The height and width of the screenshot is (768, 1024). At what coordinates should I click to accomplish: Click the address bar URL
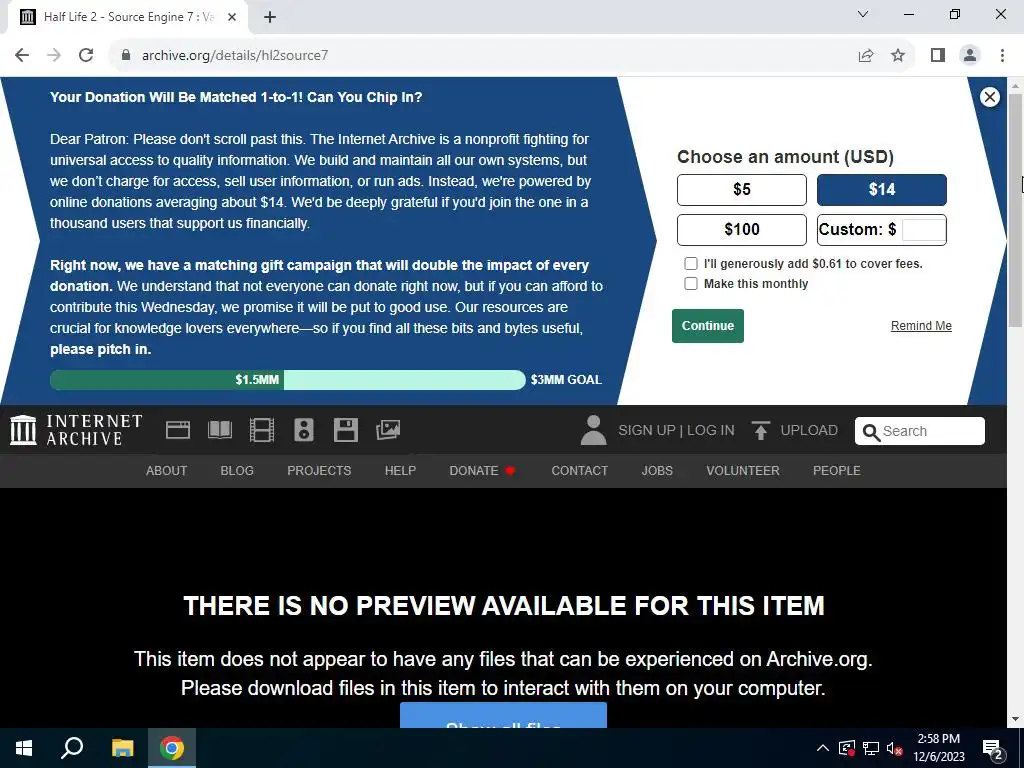pos(235,56)
